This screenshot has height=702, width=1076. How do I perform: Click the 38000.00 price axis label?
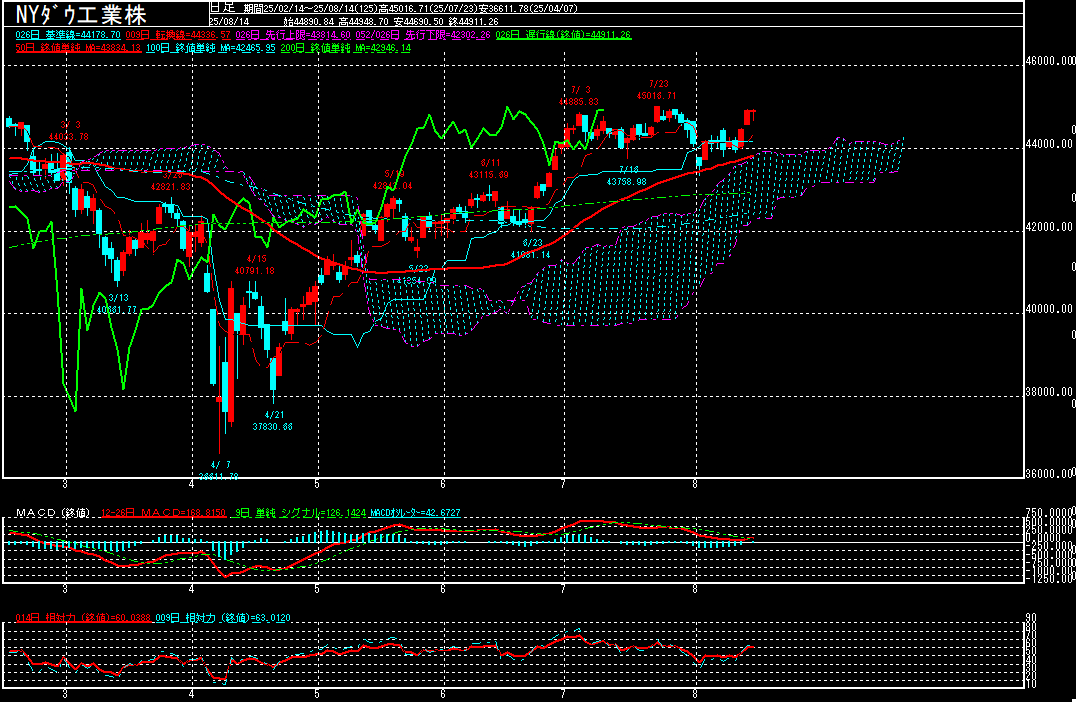point(1049,392)
